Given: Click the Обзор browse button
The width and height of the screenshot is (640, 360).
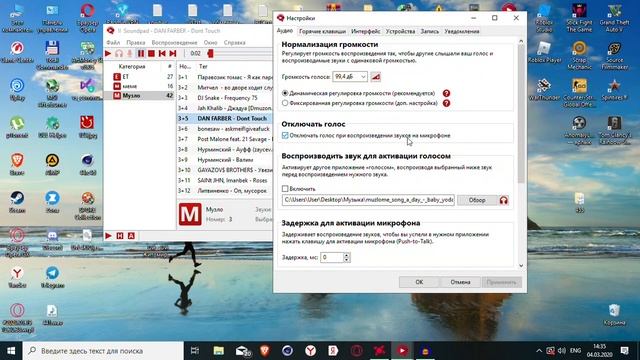Looking at the screenshot, I should pos(477,200).
